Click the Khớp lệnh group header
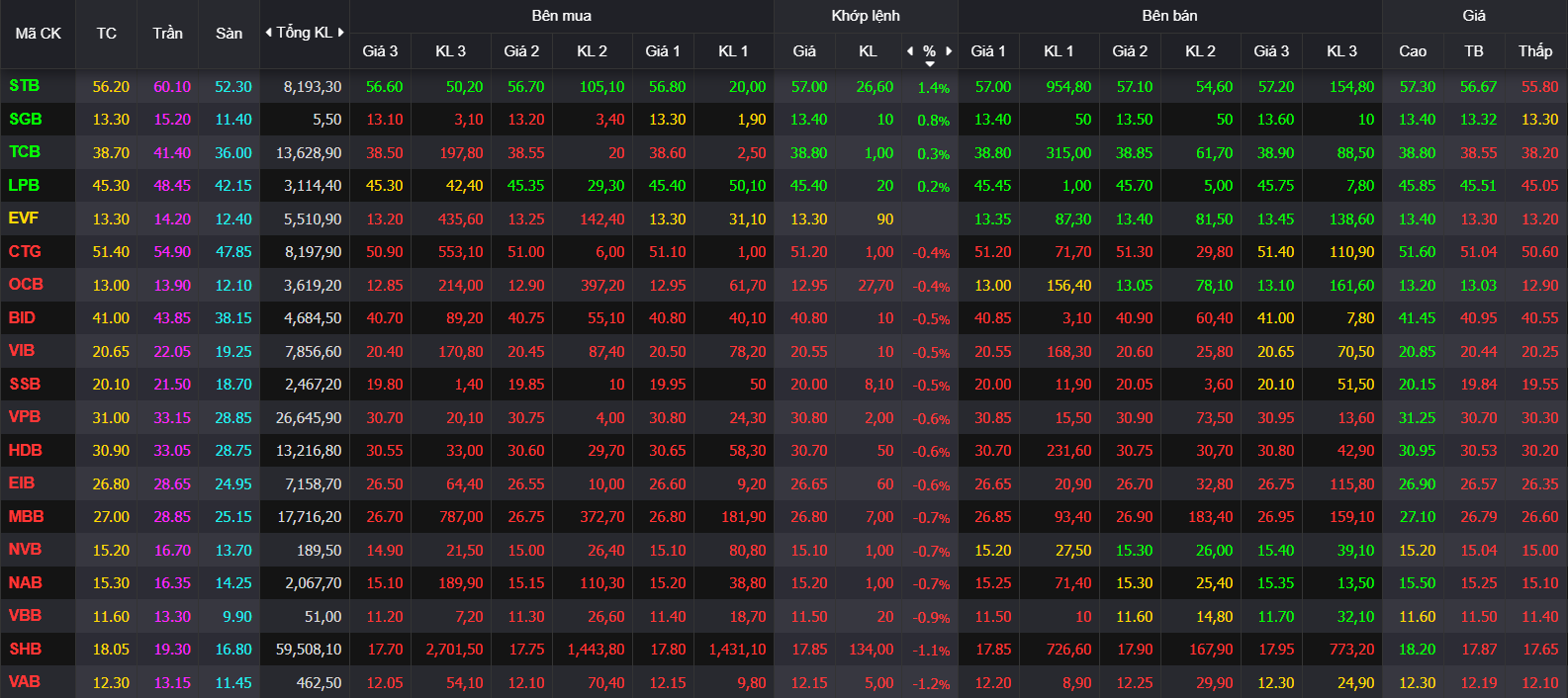This screenshot has width=1568, height=698. (866, 16)
